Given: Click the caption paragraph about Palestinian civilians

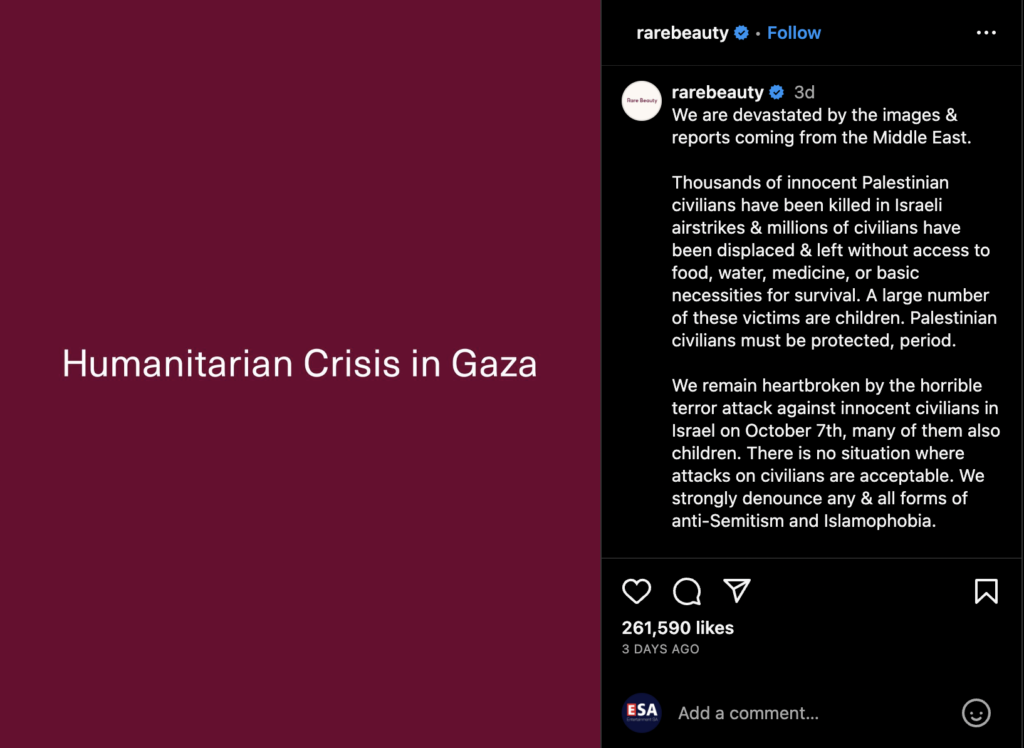Looking at the screenshot, I should [834, 261].
